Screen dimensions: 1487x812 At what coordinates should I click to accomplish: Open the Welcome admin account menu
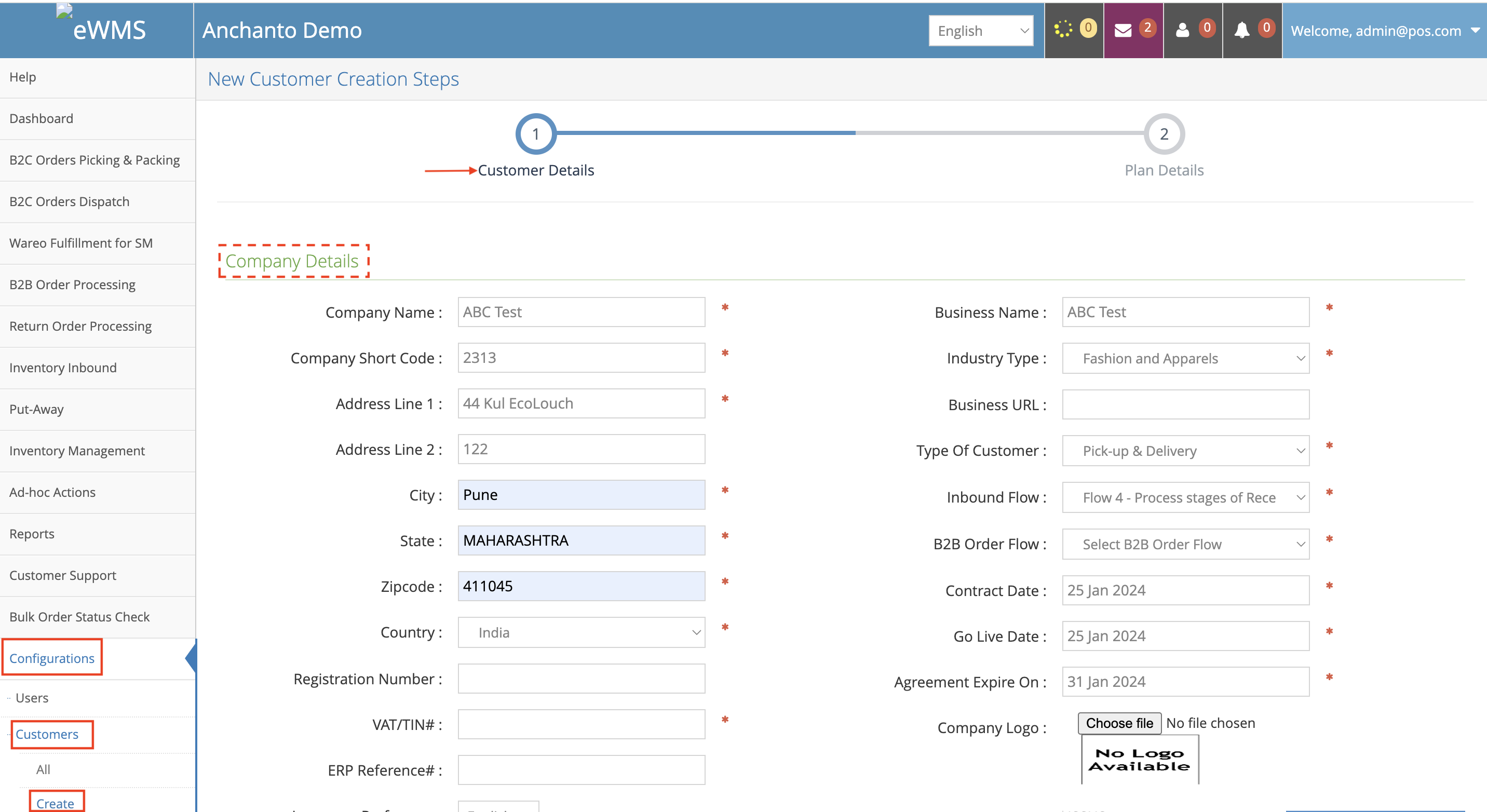pos(1384,31)
